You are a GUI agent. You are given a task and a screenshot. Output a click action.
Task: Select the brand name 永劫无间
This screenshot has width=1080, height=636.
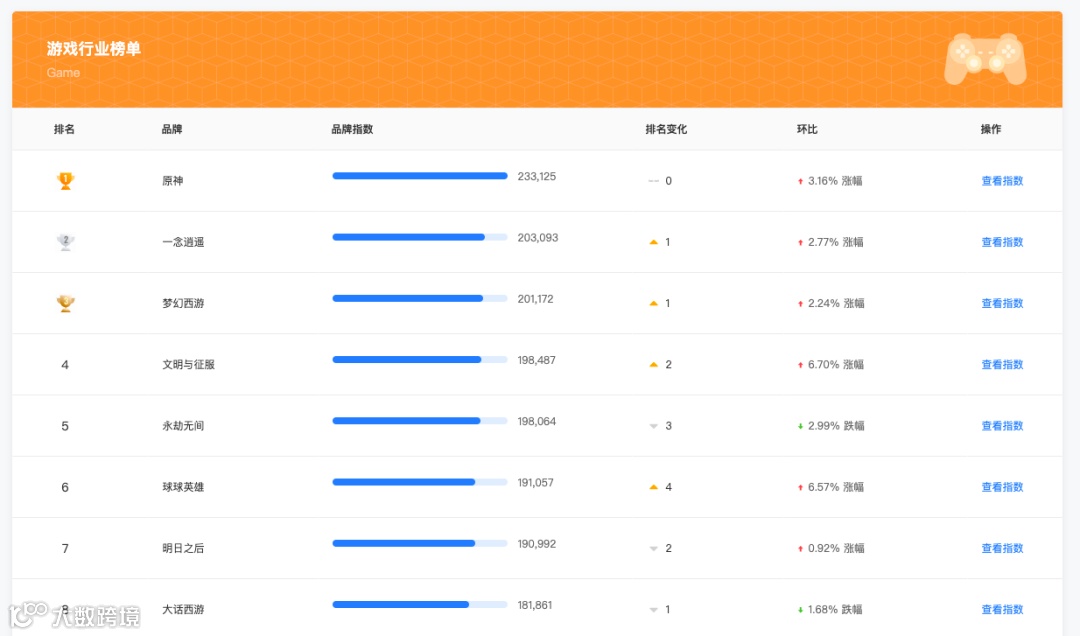pos(183,427)
